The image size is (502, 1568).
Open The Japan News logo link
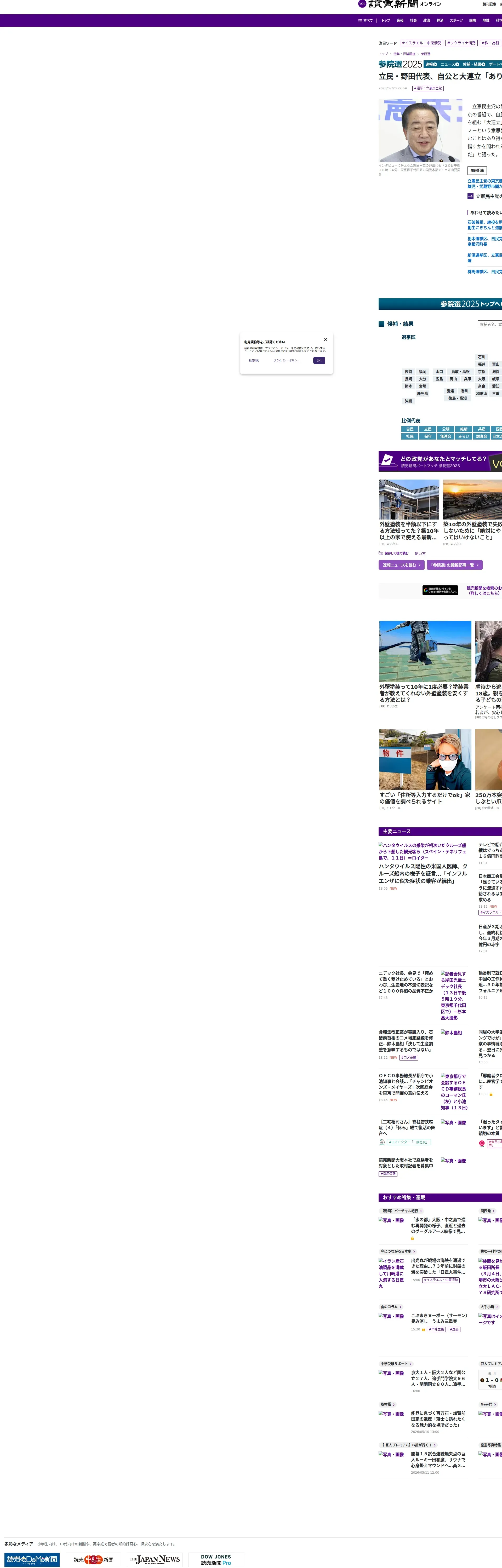pos(155,1559)
